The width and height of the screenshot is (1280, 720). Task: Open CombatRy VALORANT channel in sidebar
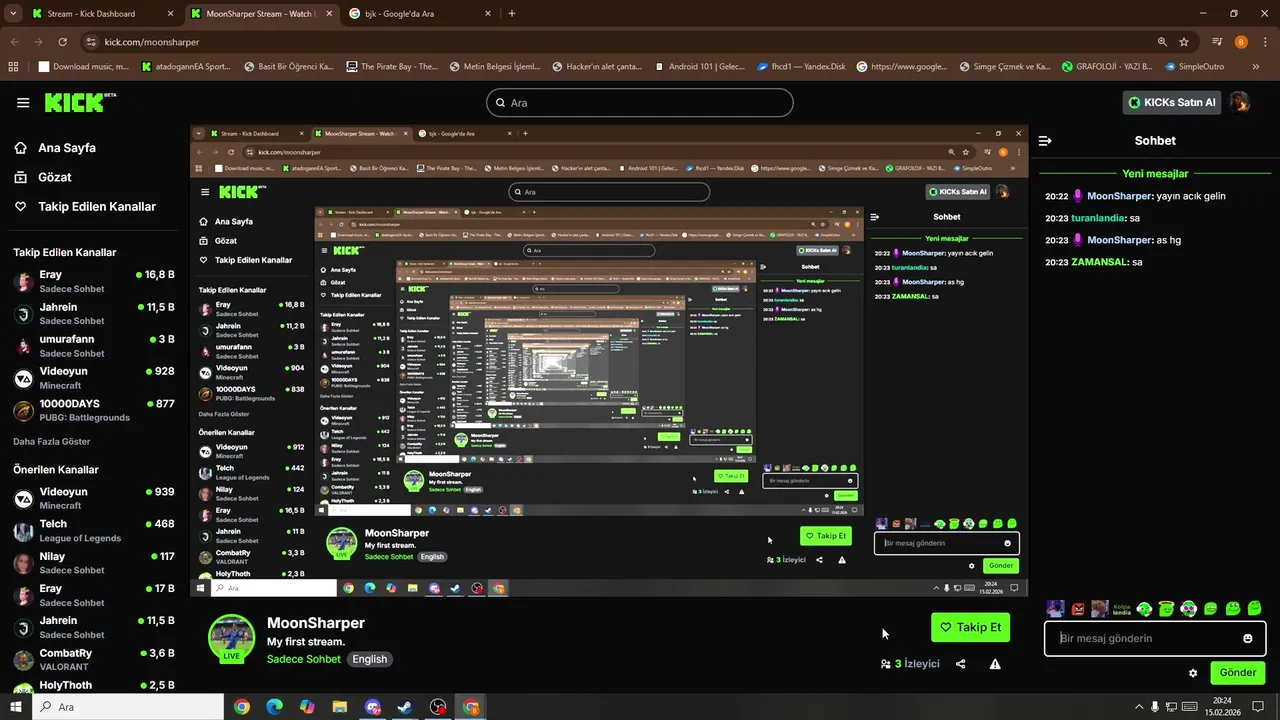pyautogui.click(x=94, y=659)
